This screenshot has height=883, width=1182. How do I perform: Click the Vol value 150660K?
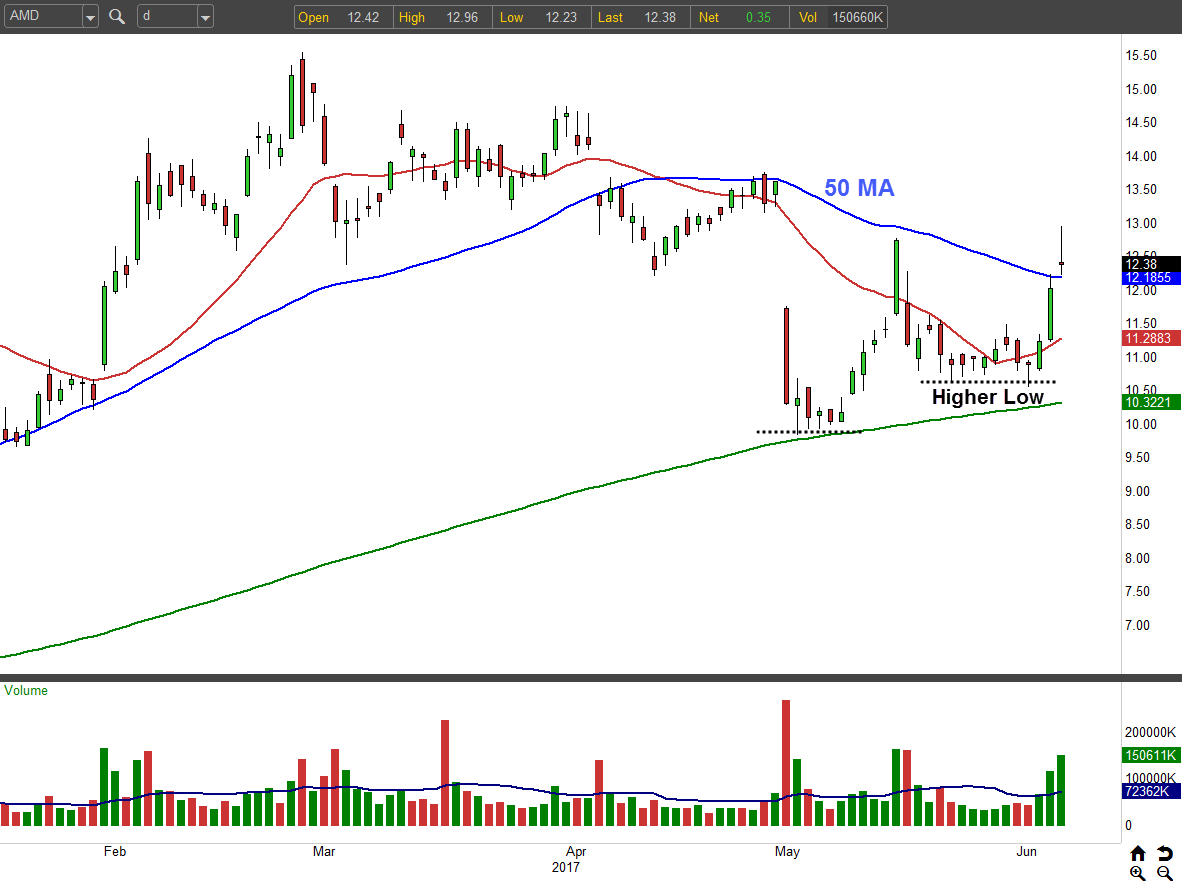(857, 17)
